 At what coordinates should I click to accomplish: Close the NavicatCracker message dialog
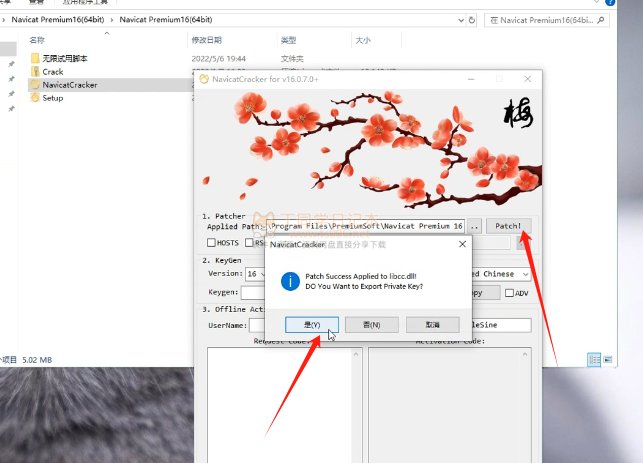(462, 244)
